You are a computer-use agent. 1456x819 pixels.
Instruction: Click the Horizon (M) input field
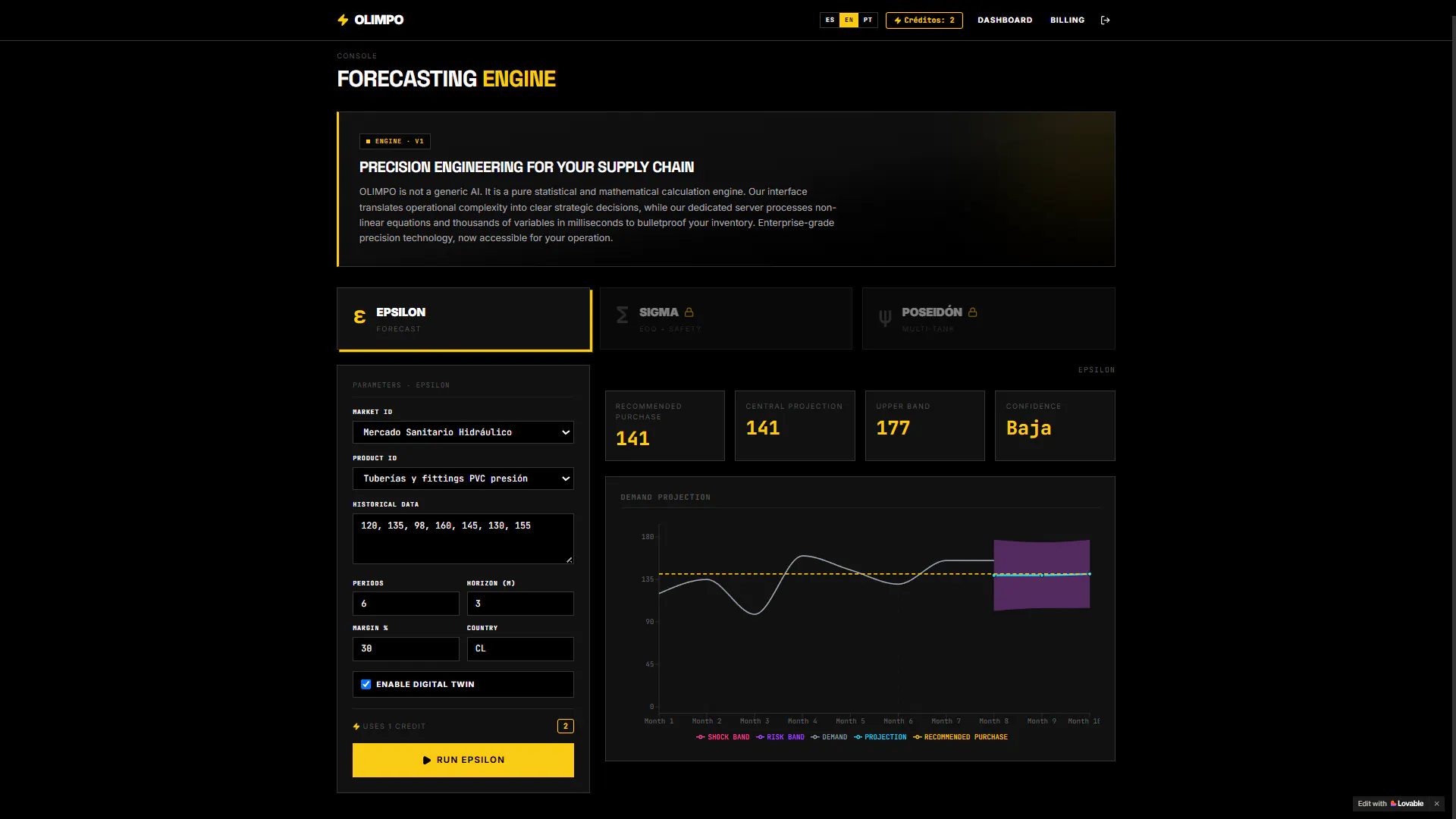click(x=520, y=604)
